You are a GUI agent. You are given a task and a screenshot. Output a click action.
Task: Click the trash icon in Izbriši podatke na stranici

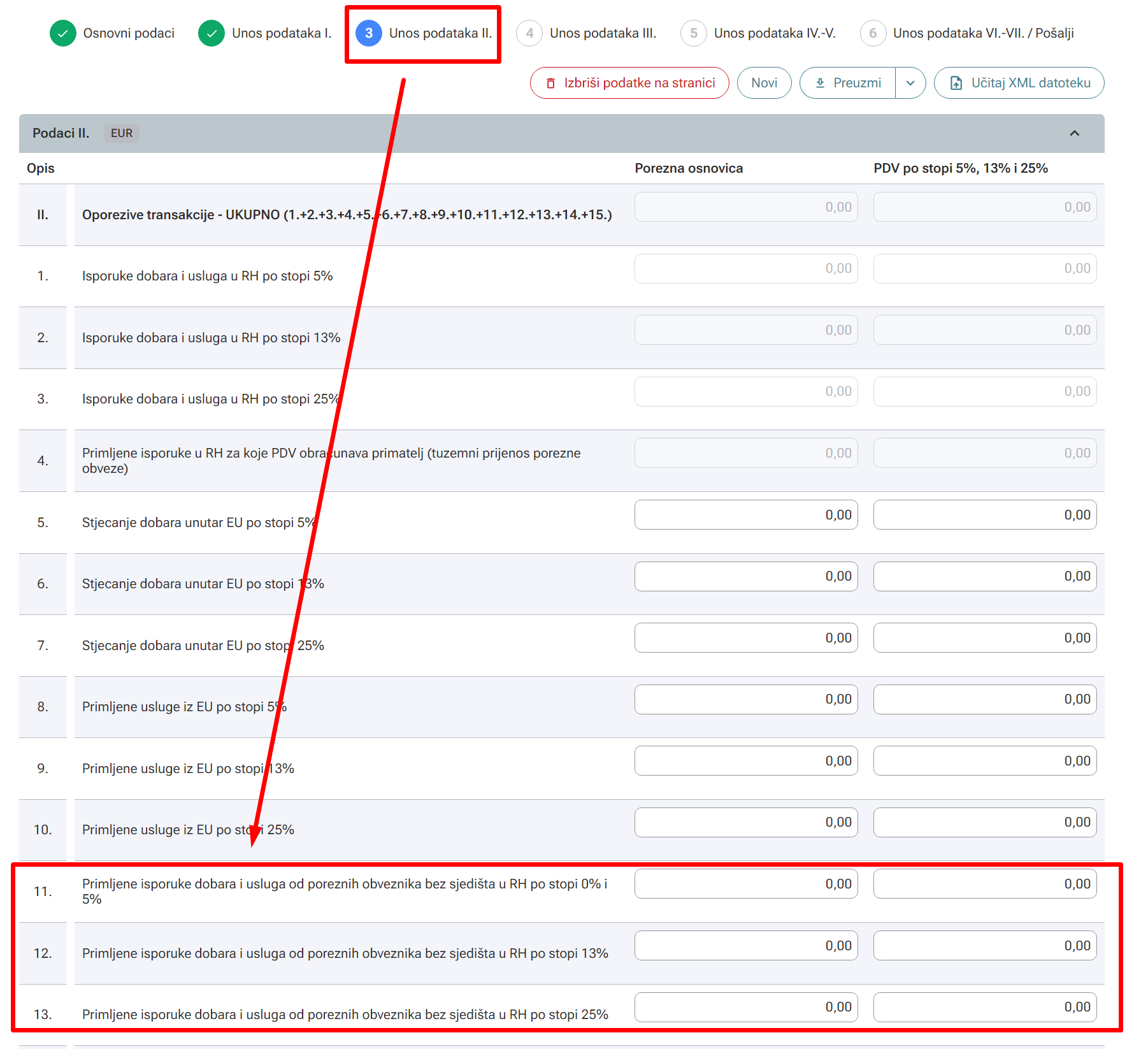coord(550,83)
